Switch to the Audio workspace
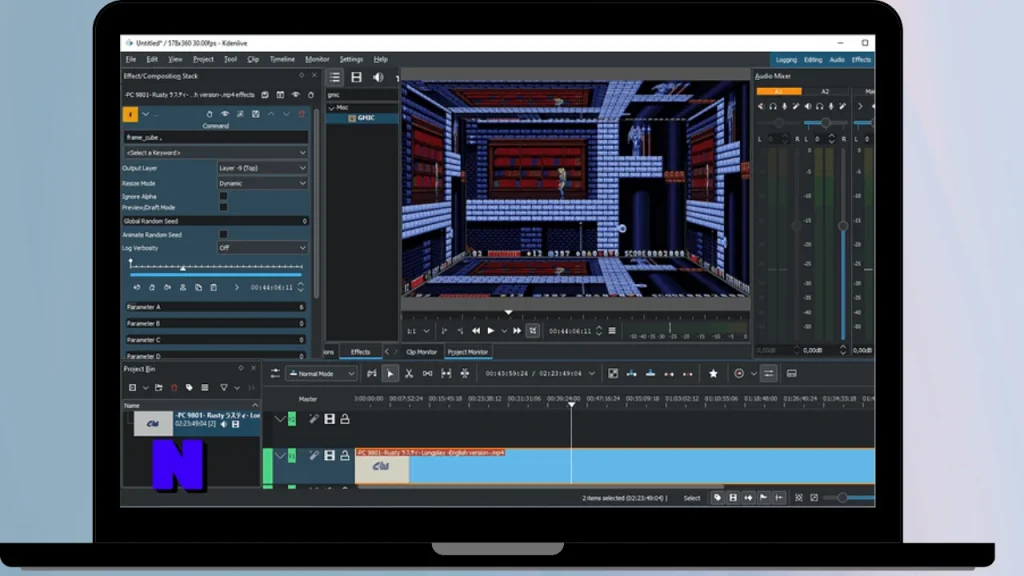Viewport: 1024px width, 576px height. (x=837, y=60)
